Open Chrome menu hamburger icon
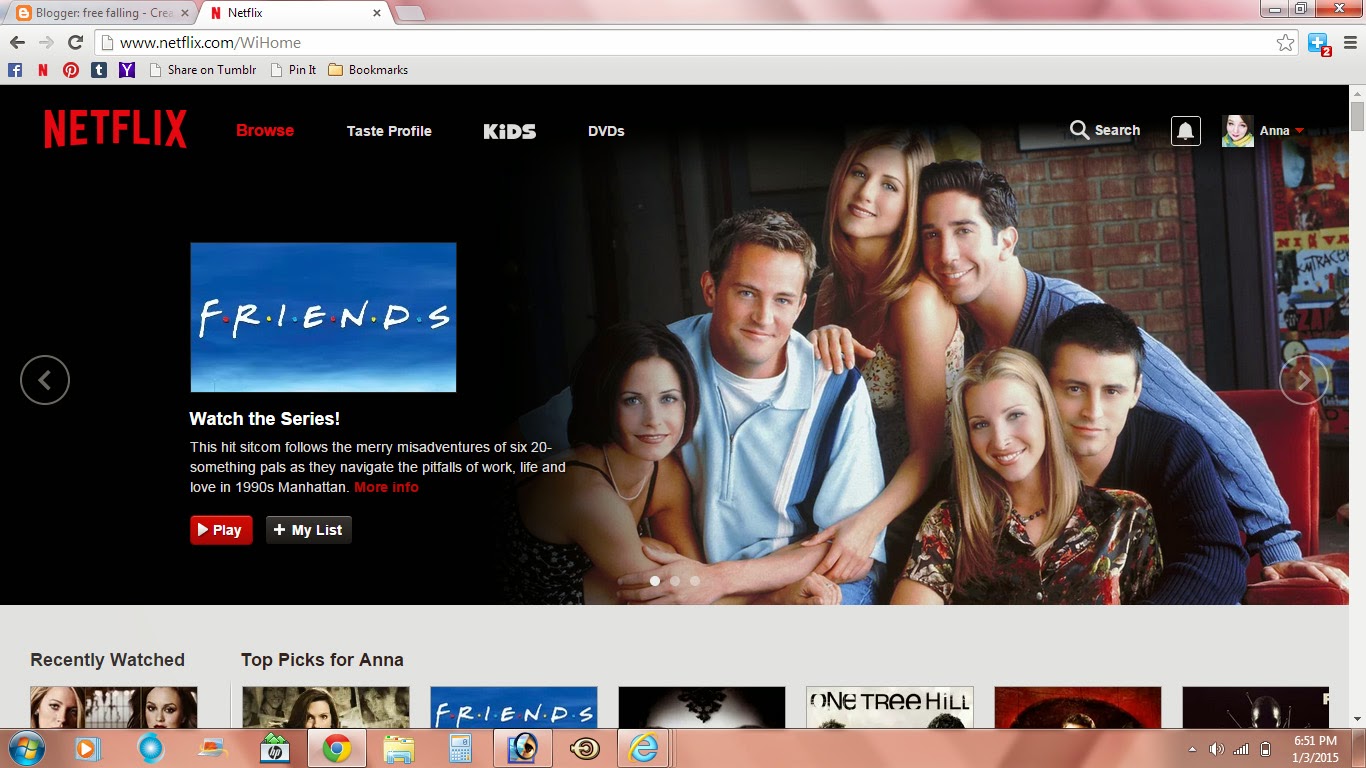 [1349, 42]
